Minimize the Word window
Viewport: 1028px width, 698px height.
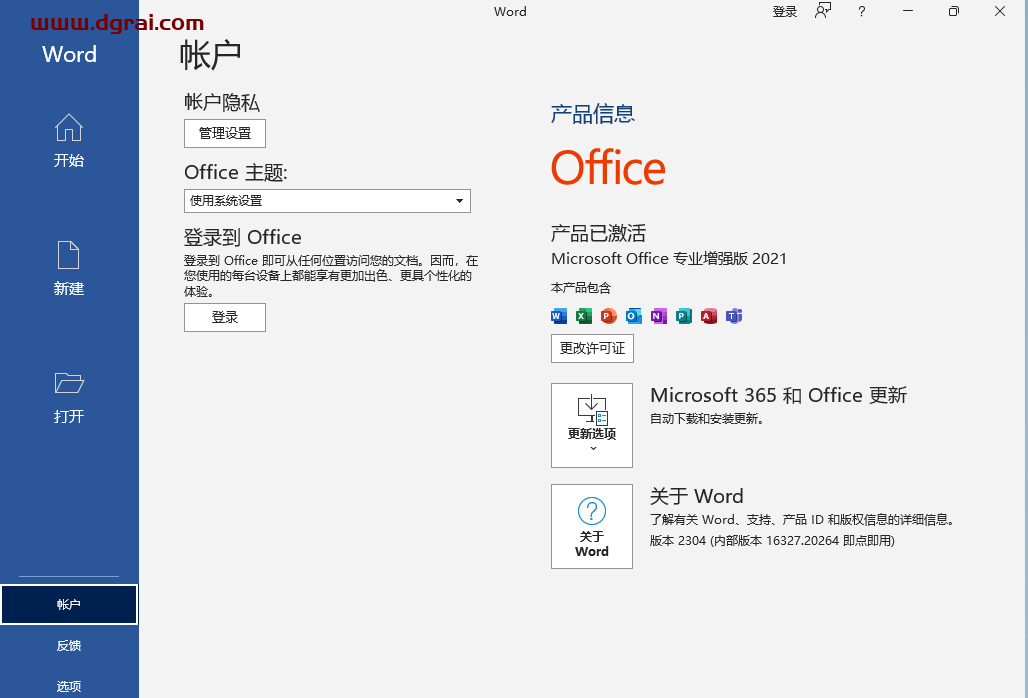(x=908, y=11)
